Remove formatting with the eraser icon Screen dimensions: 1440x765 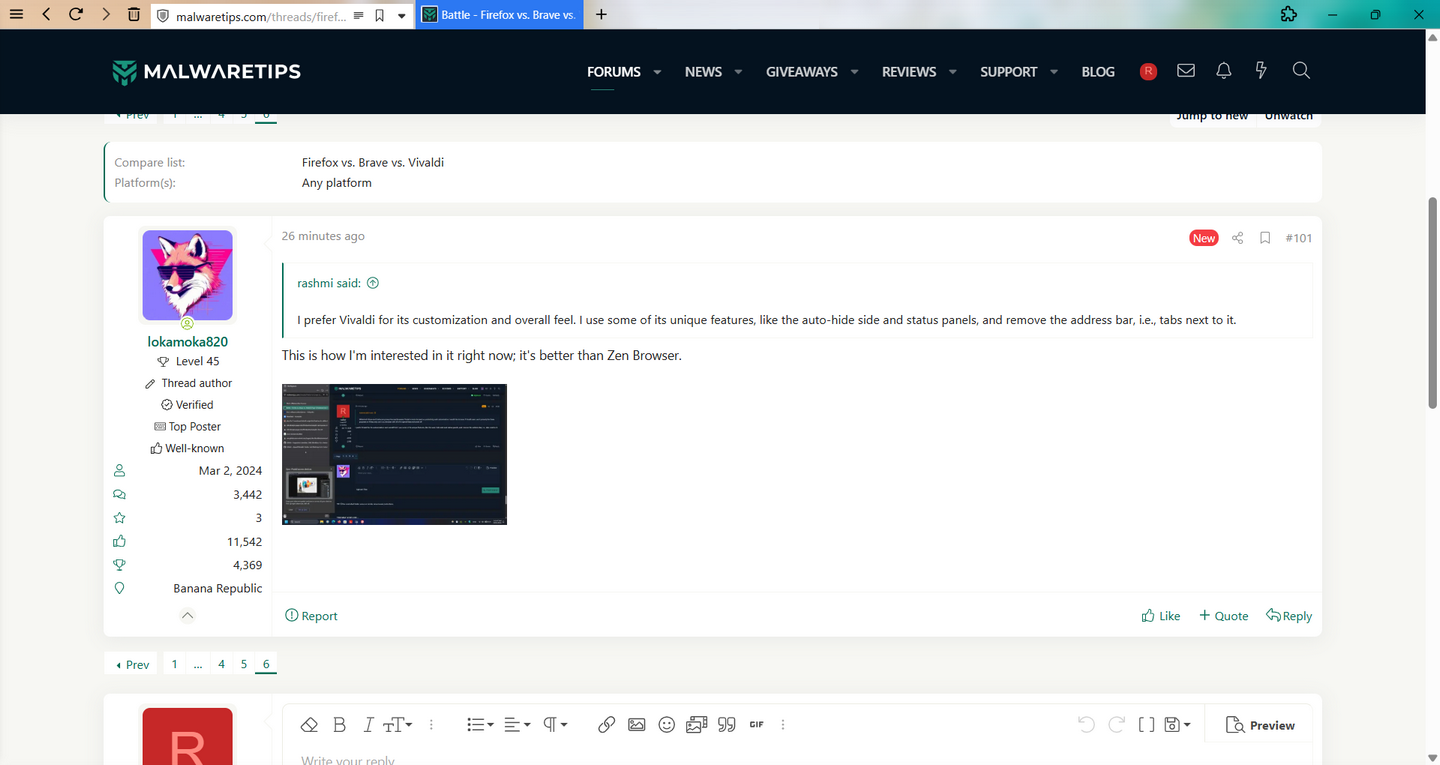309,725
